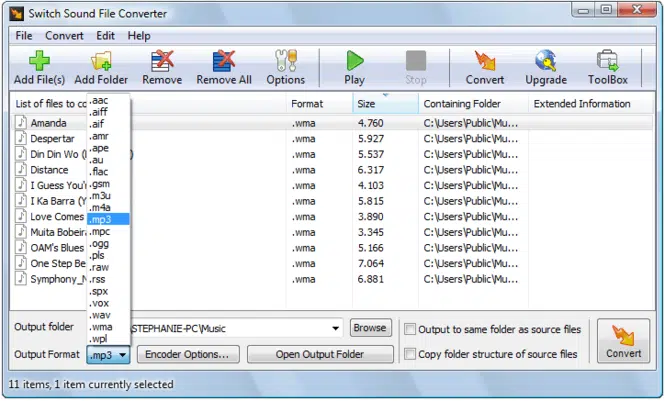The image size is (665, 401).
Task: Click the Open Output Folder button
Action: point(320,354)
